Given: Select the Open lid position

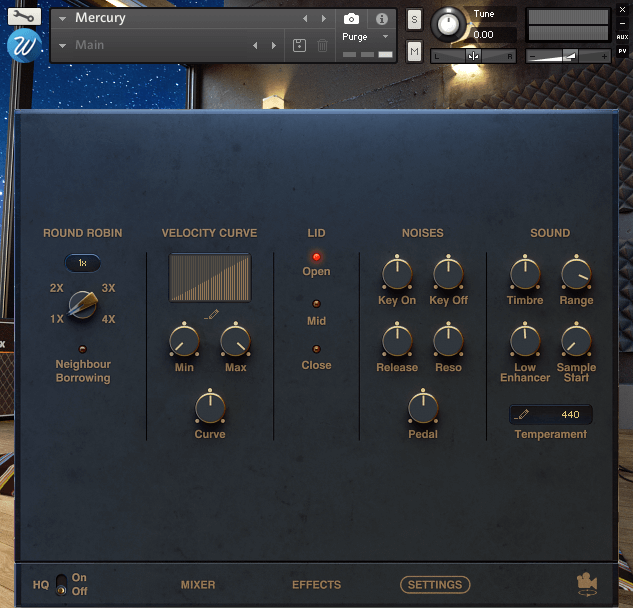Looking at the screenshot, I should [316, 257].
